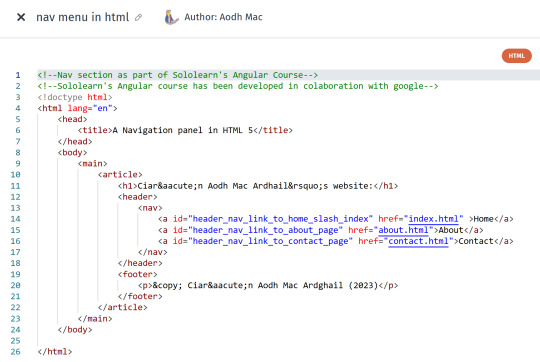
Task: Click the lang="en" attribute
Action: 90,108
